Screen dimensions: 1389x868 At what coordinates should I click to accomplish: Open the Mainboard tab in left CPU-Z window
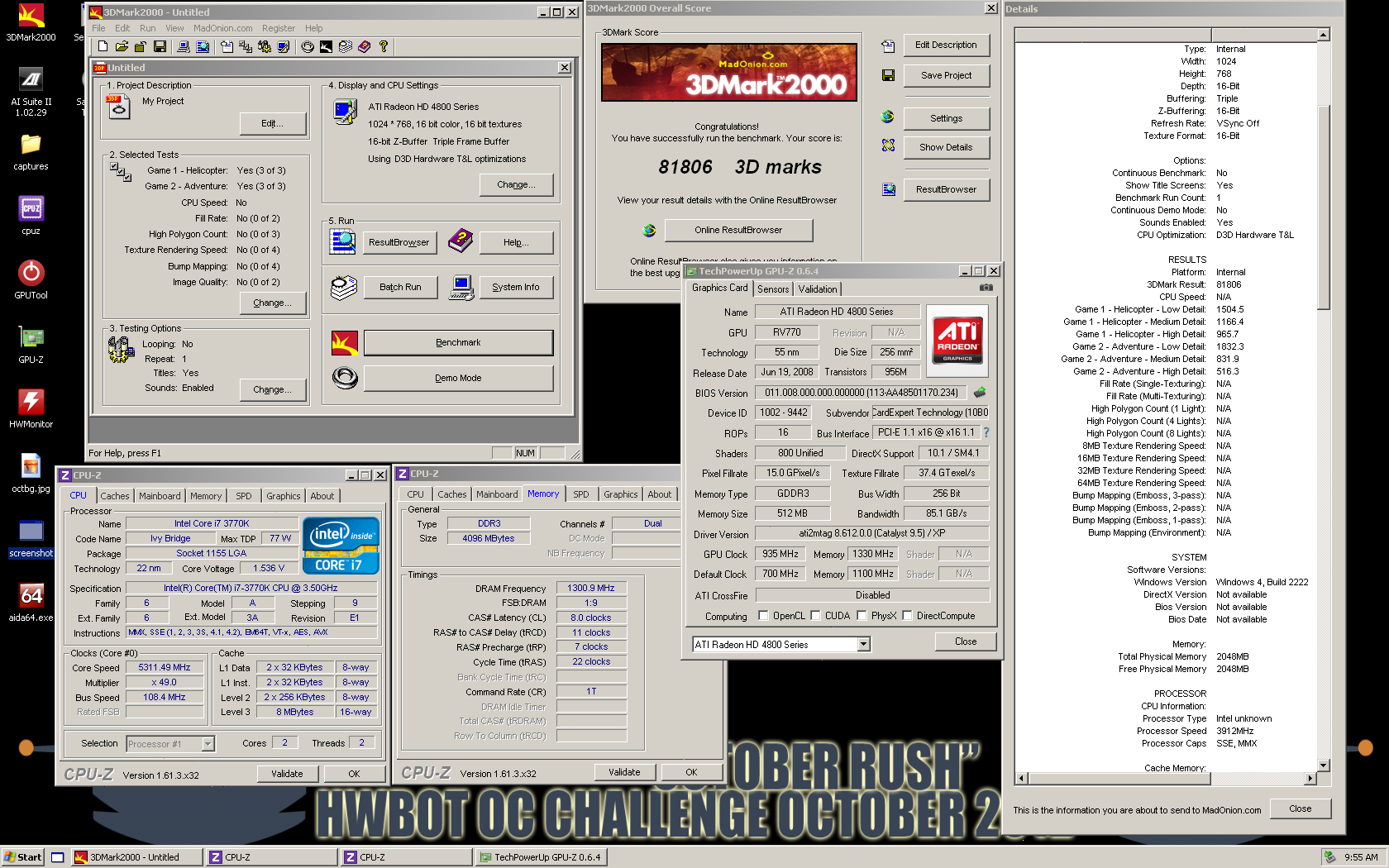[x=160, y=496]
